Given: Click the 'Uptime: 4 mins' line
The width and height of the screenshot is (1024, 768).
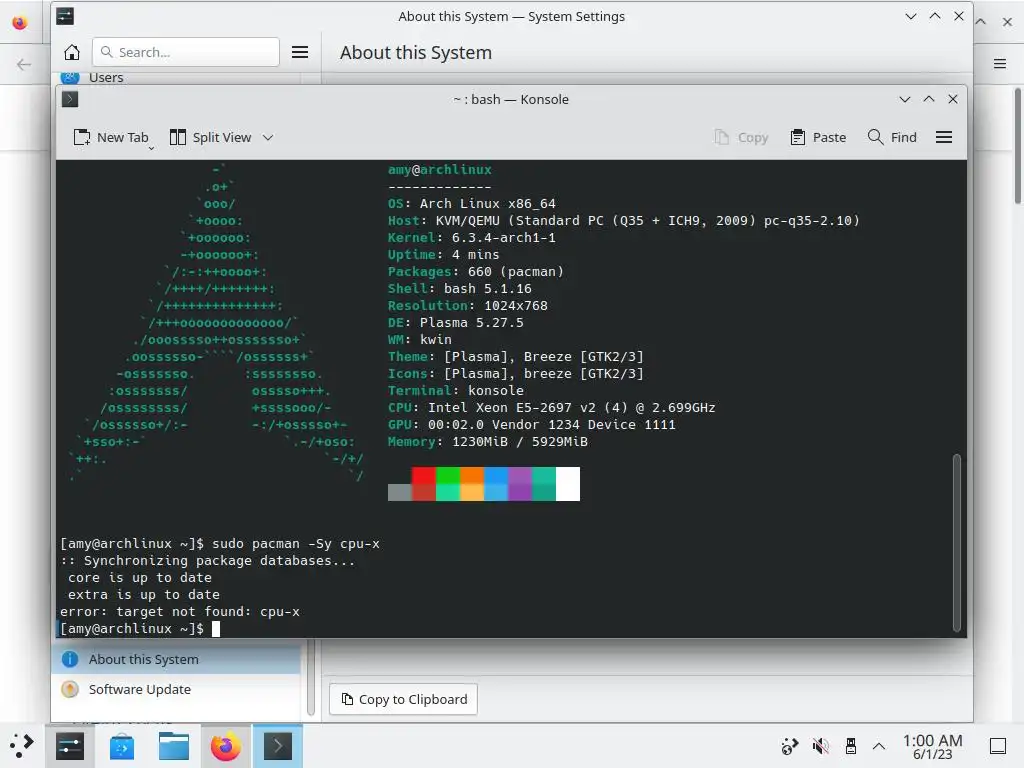Looking at the screenshot, I should pyautogui.click(x=443, y=255).
